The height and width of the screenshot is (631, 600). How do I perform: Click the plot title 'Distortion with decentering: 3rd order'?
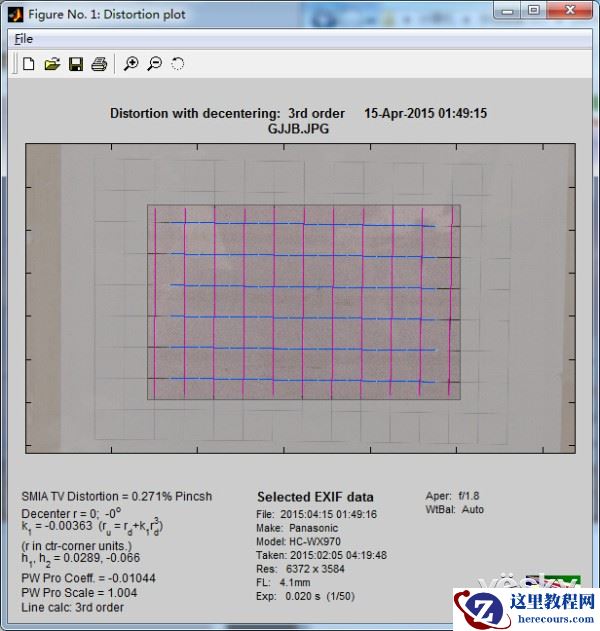(x=227, y=113)
